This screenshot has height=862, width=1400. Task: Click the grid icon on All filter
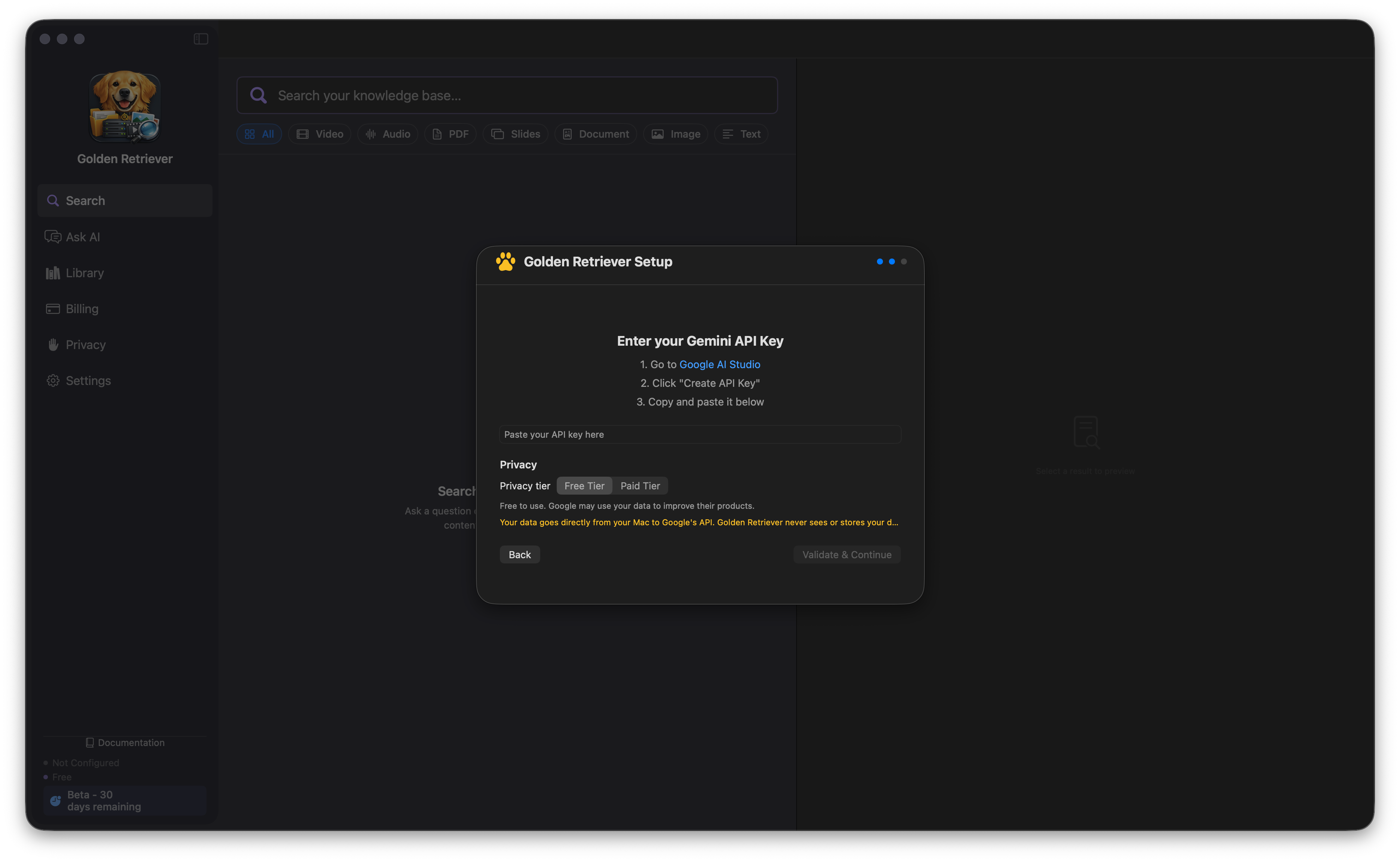(x=250, y=134)
